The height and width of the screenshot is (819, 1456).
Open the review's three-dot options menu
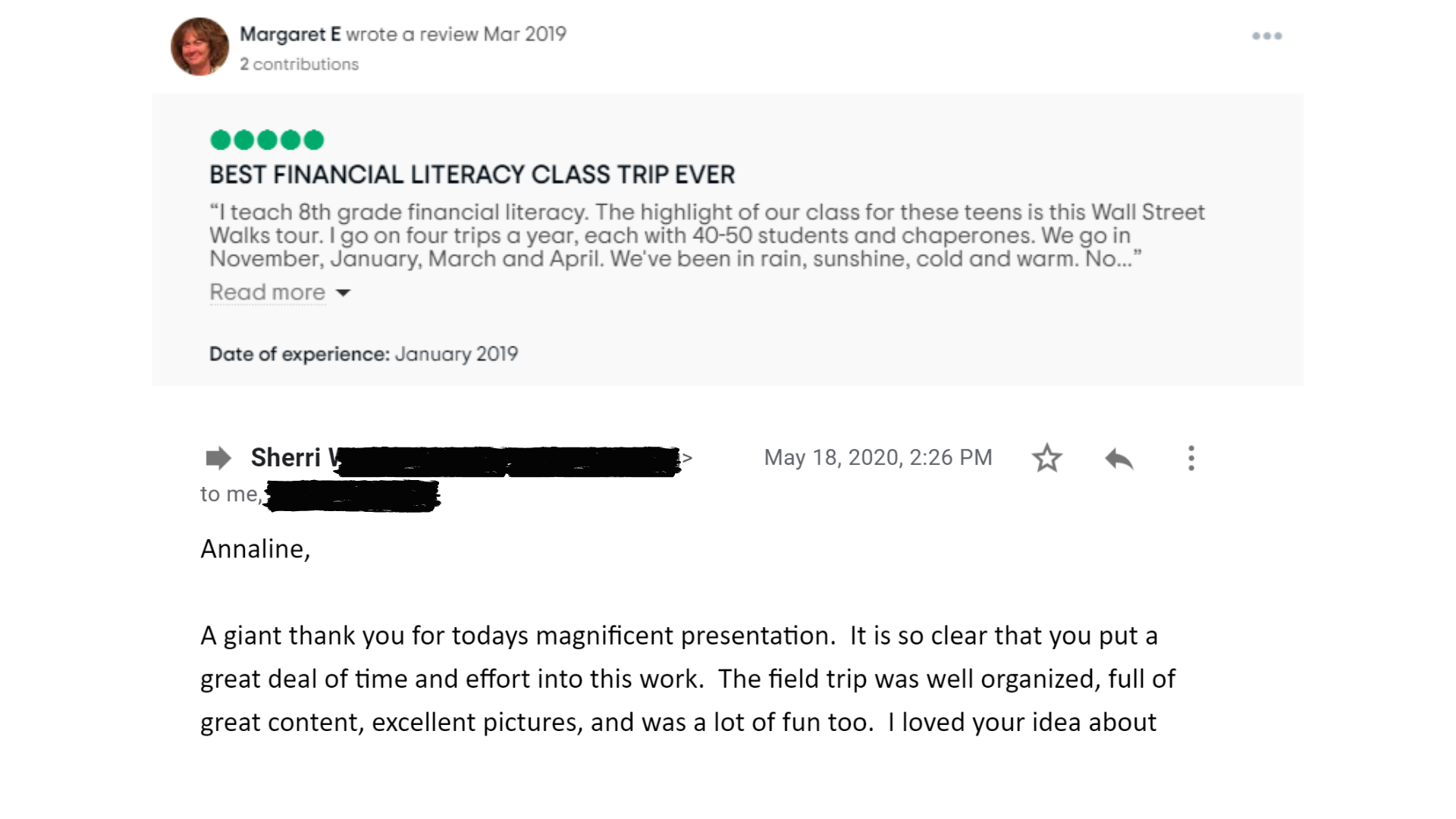pos(1266,36)
